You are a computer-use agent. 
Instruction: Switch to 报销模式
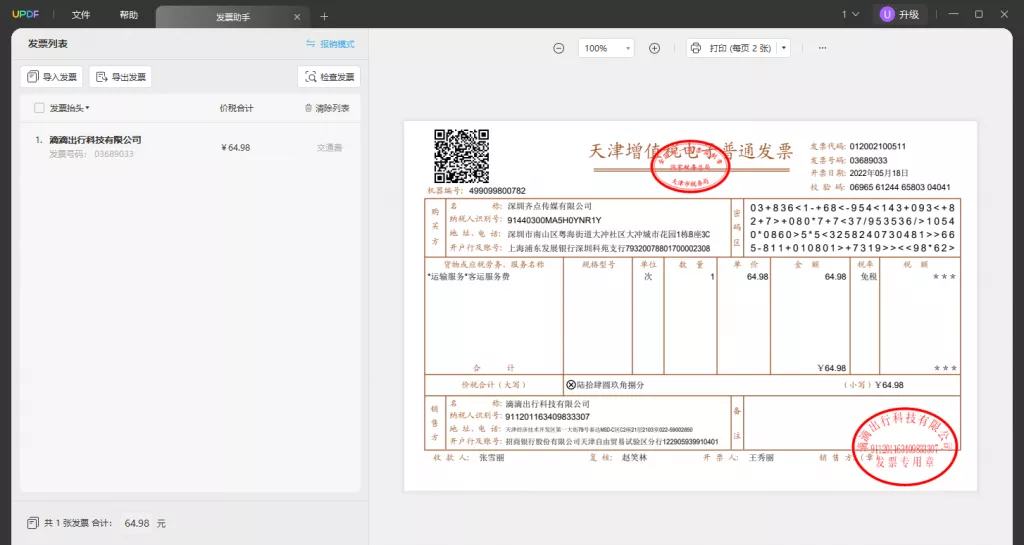click(330, 44)
